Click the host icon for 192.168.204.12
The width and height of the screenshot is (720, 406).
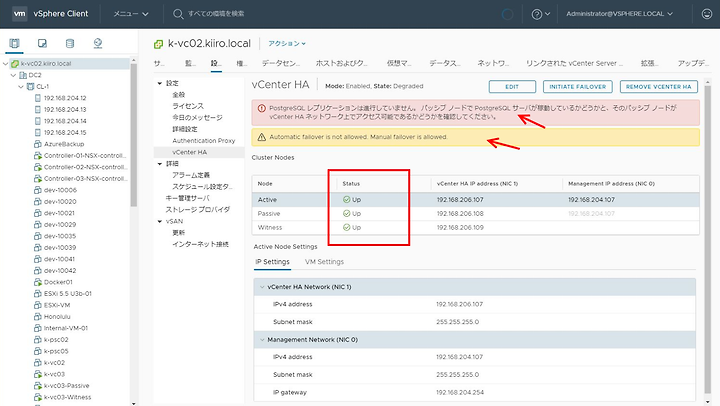[38, 98]
